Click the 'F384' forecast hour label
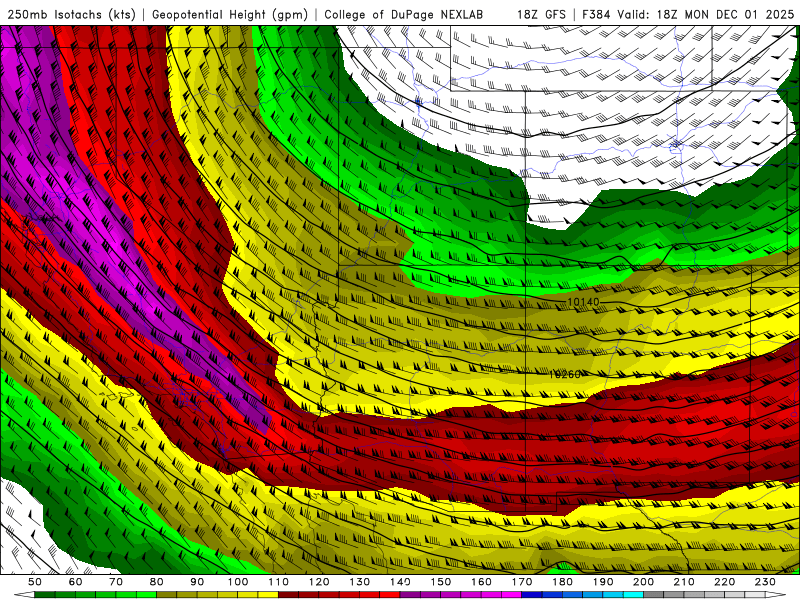This screenshot has height=600, width=800. point(596,15)
